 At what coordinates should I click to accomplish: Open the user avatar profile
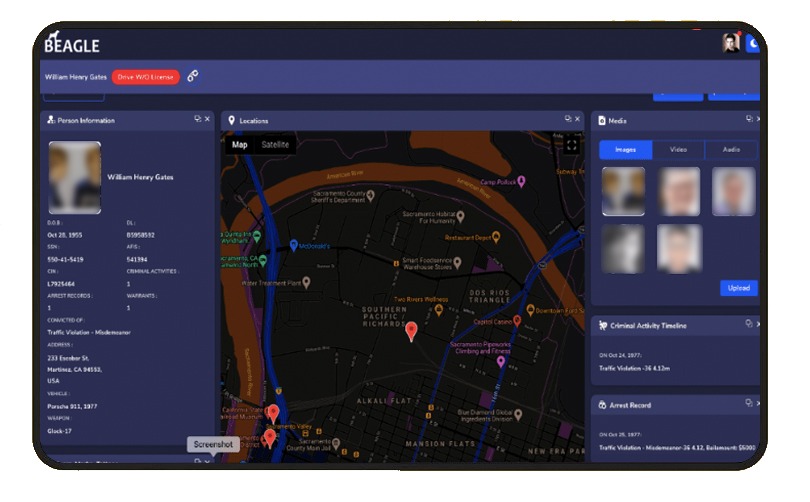[730, 42]
